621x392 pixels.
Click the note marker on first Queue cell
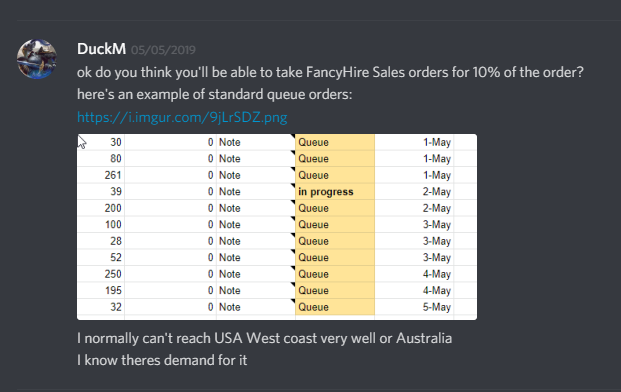point(293,136)
